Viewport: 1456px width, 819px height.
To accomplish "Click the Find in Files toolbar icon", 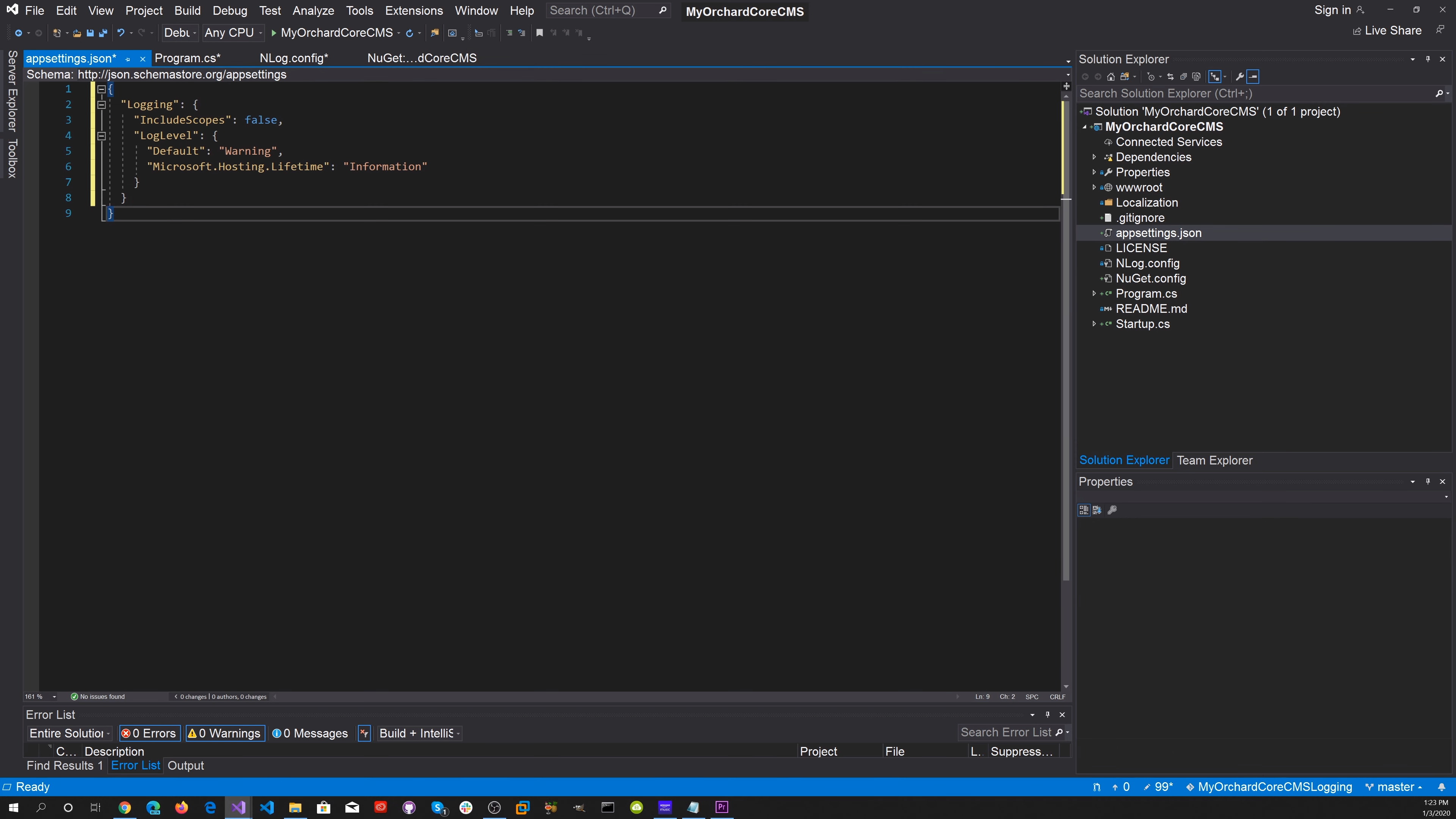I will (x=434, y=33).
